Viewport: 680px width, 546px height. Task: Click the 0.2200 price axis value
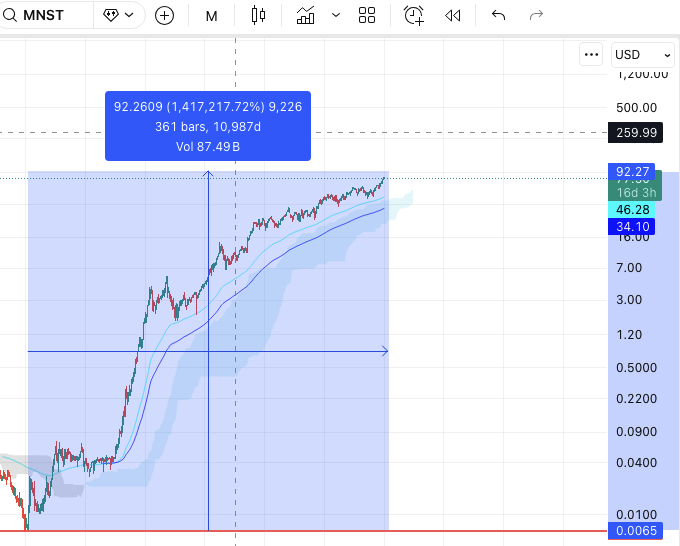pyautogui.click(x=636, y=399)
